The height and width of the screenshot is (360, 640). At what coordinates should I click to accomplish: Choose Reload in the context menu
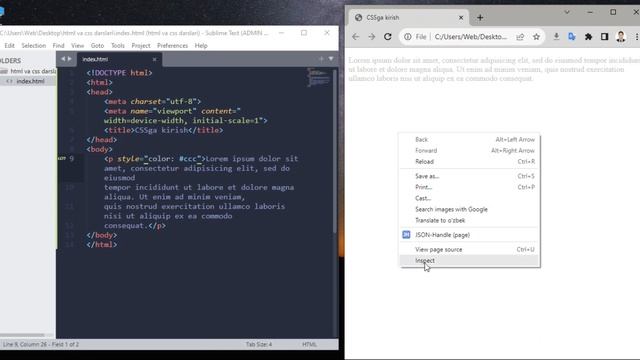pyautogui.click(x=469, y=162)
